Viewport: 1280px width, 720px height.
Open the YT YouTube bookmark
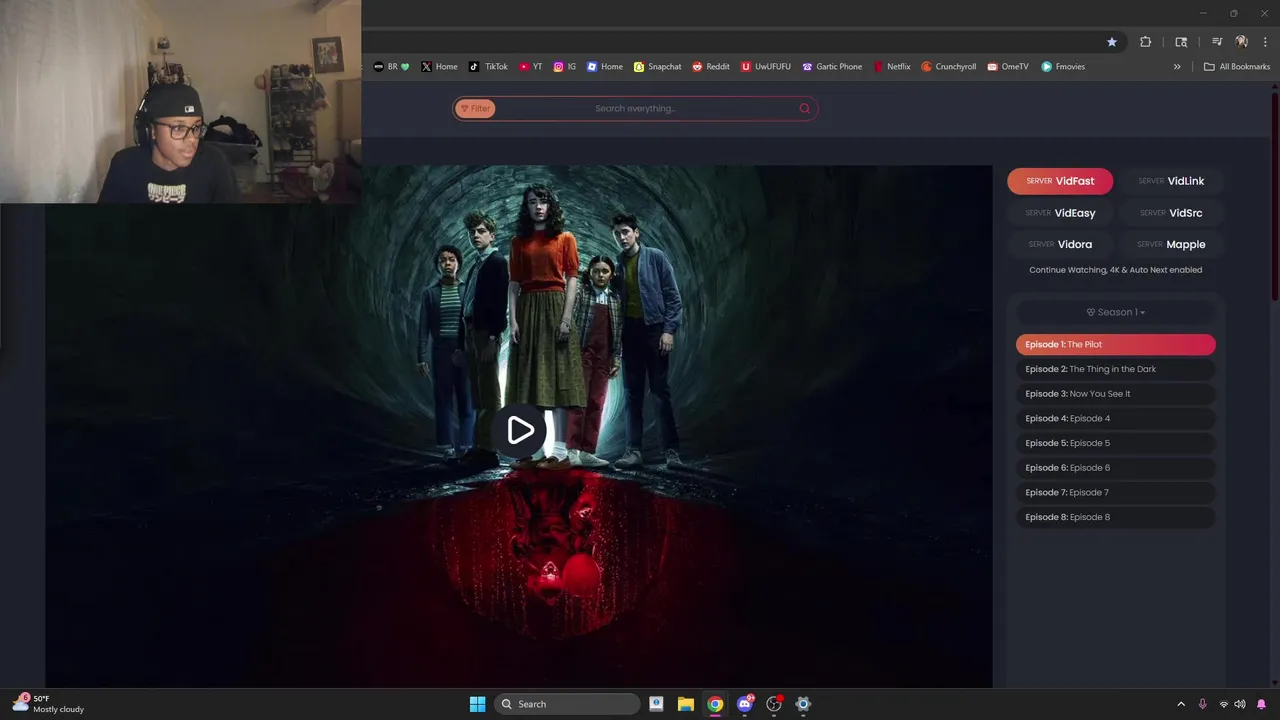point(531,67)
